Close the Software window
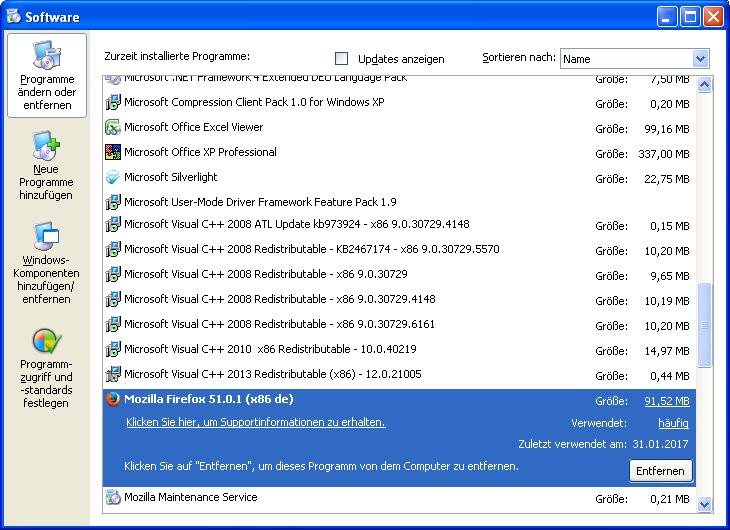Viewport: 730px width, 530px height. coord(713,17)
